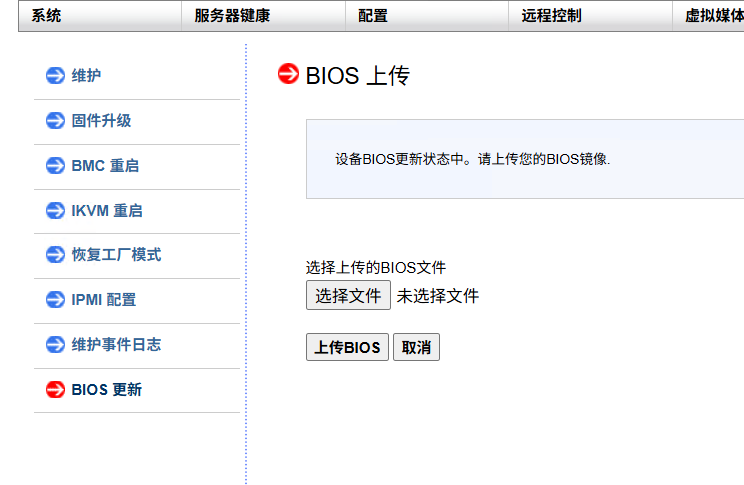Click the arrow icon next to 恢复工厂模式
The height and width of the screenshot is (485, 744).
(55, 255)
